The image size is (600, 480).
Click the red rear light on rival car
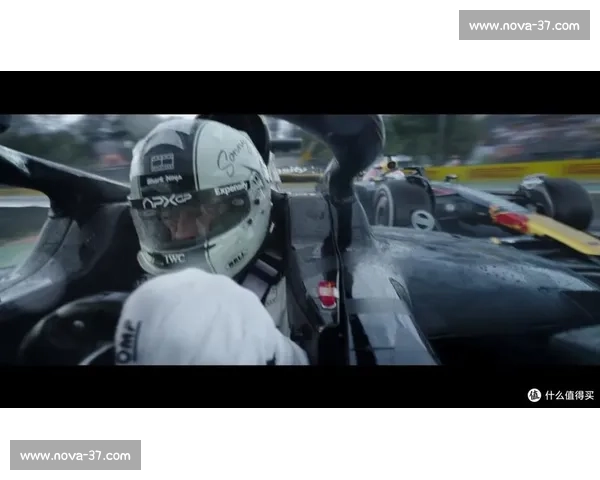point(509,220)
